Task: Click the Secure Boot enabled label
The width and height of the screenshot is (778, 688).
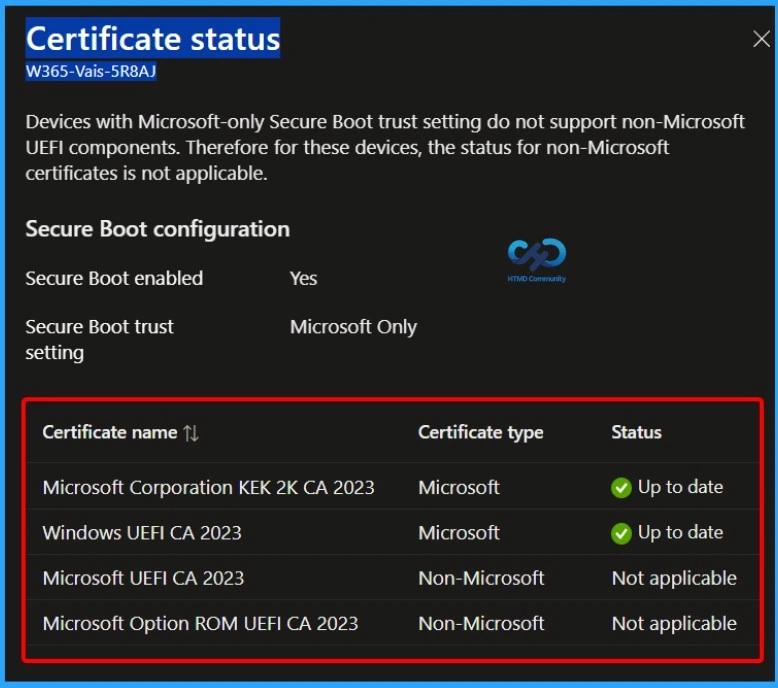Action: (x=114, y=278)
